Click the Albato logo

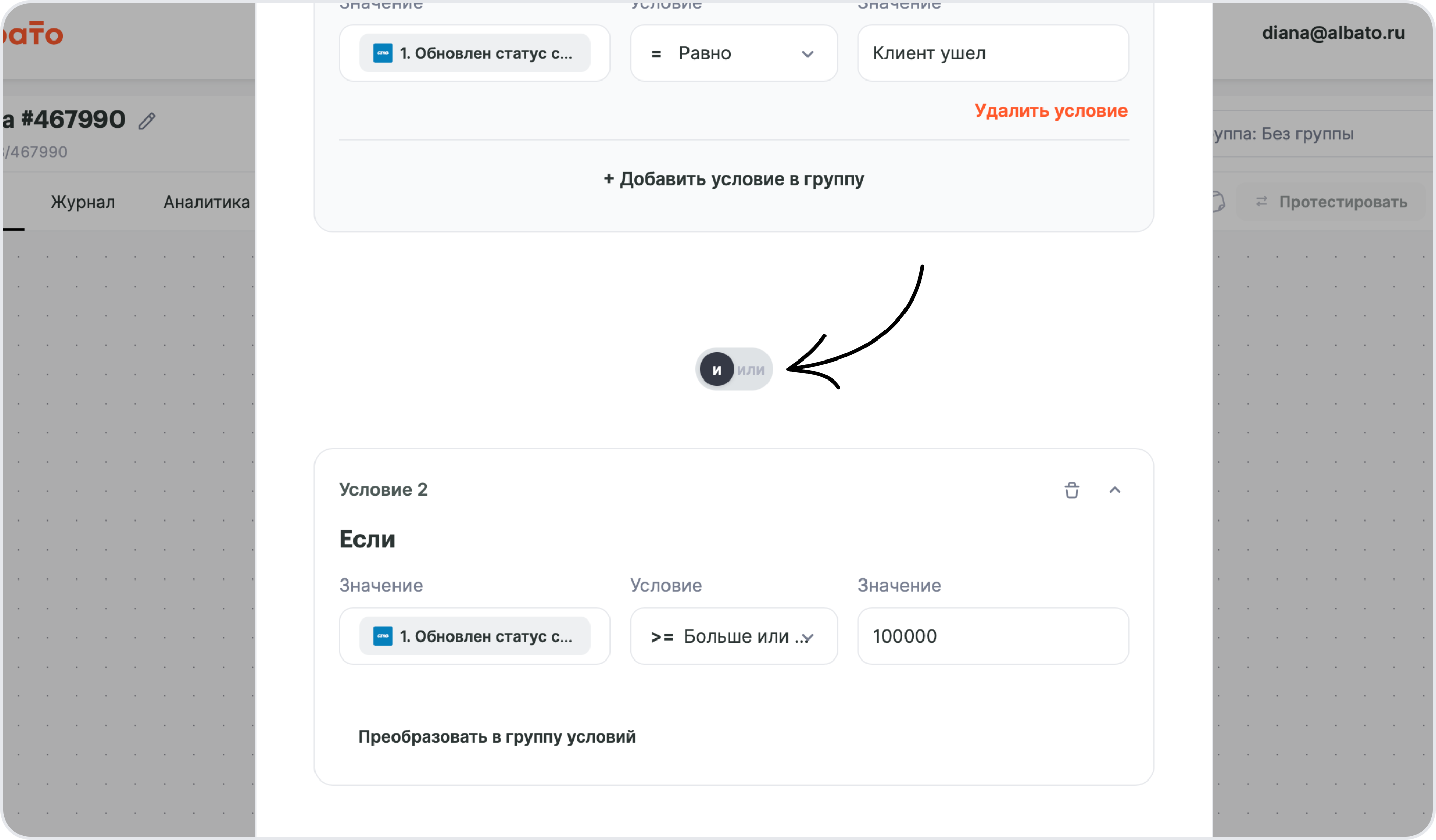[32, 33]
